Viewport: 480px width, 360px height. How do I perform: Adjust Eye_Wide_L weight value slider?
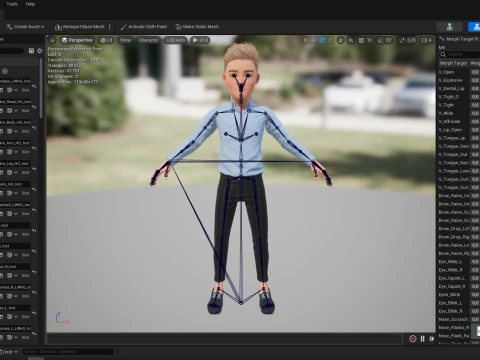[475, 262]
